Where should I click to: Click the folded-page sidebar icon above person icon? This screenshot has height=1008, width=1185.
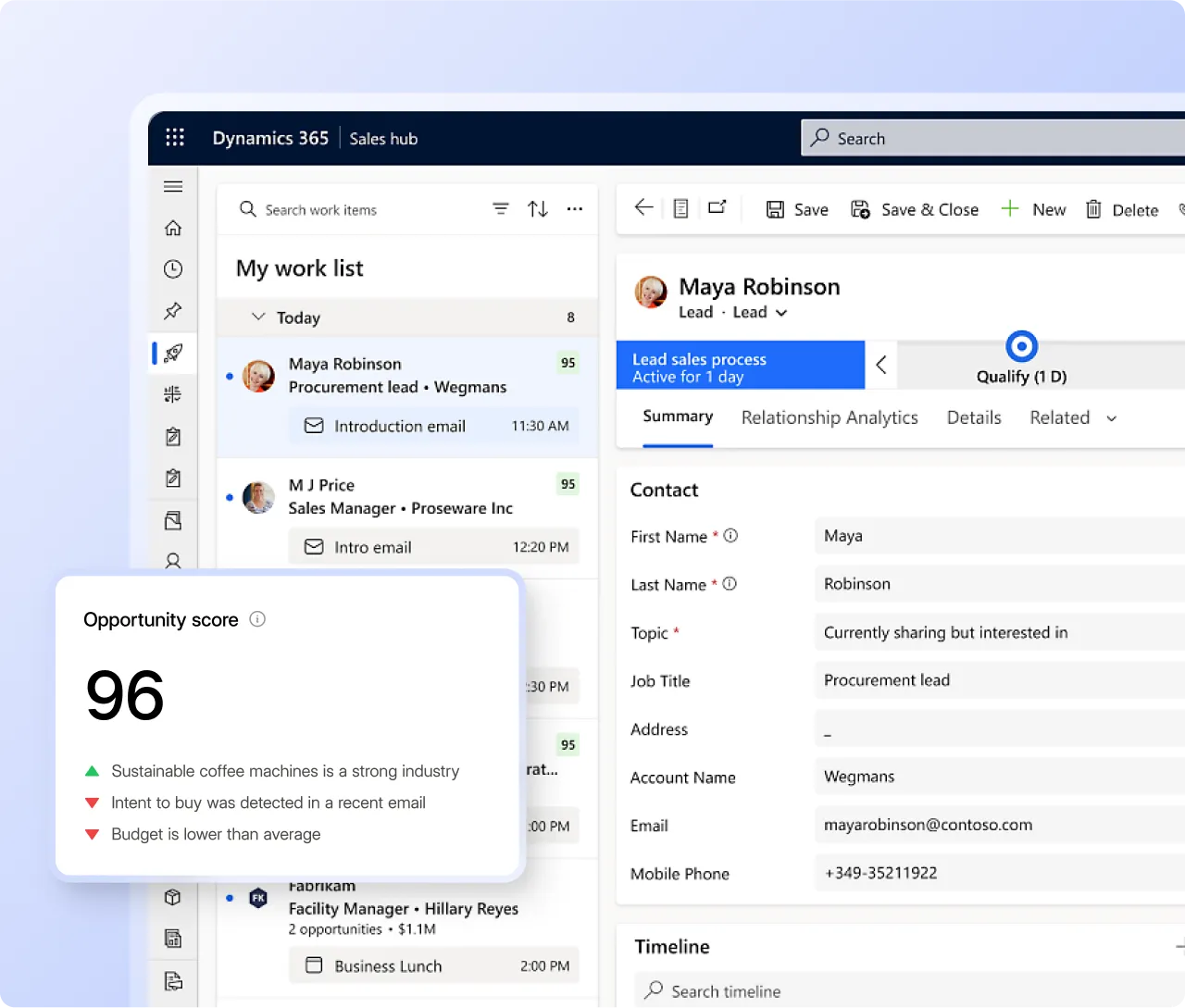[x=173, y=520]
